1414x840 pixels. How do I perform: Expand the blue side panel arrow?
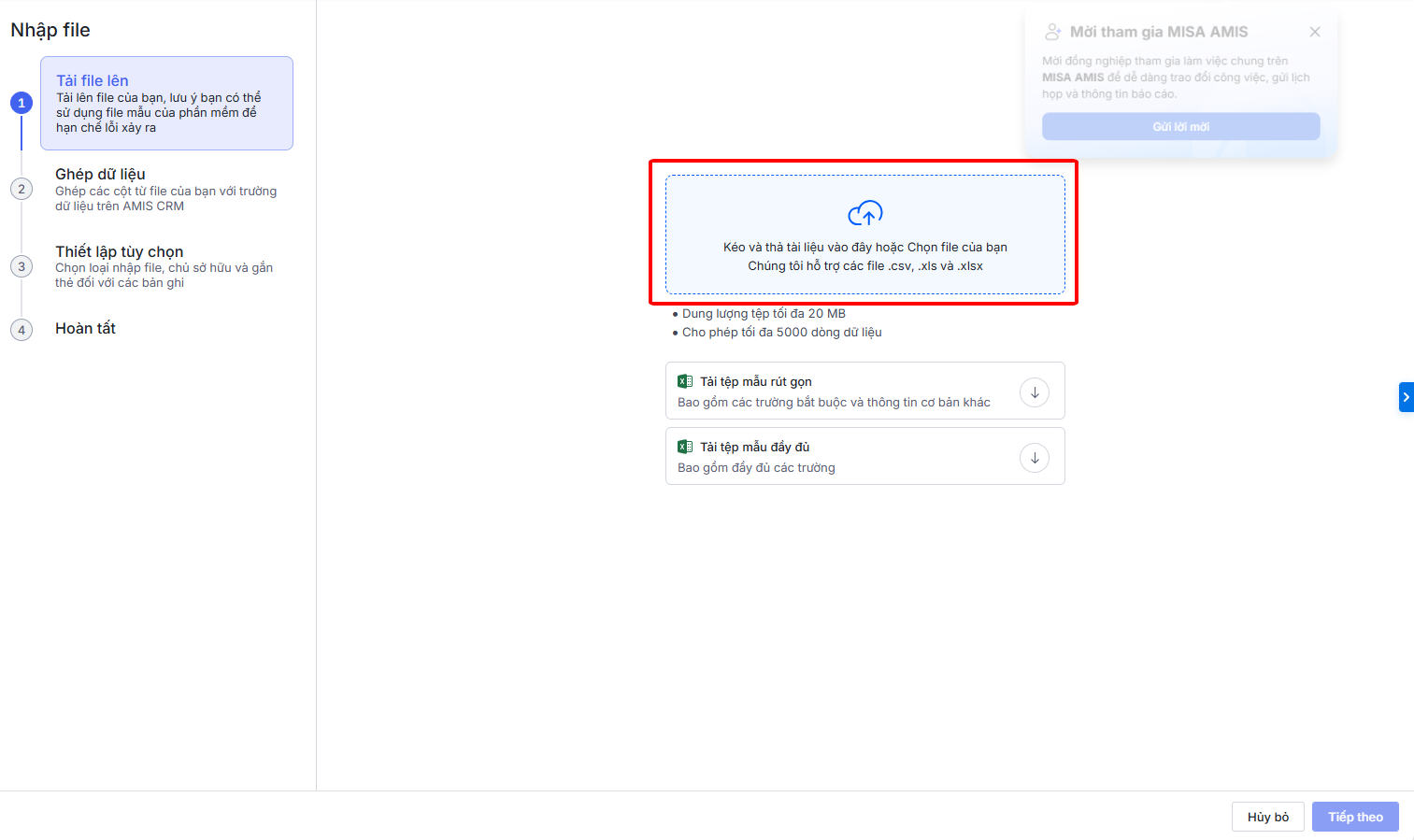(1406, 397)
